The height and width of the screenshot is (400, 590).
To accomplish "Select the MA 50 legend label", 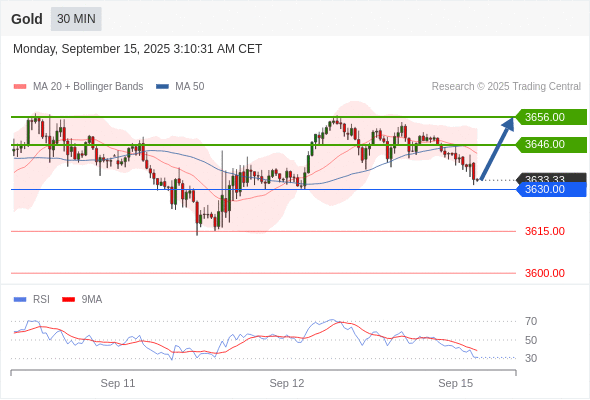I will pyautogui.click(x=190, y=87).
